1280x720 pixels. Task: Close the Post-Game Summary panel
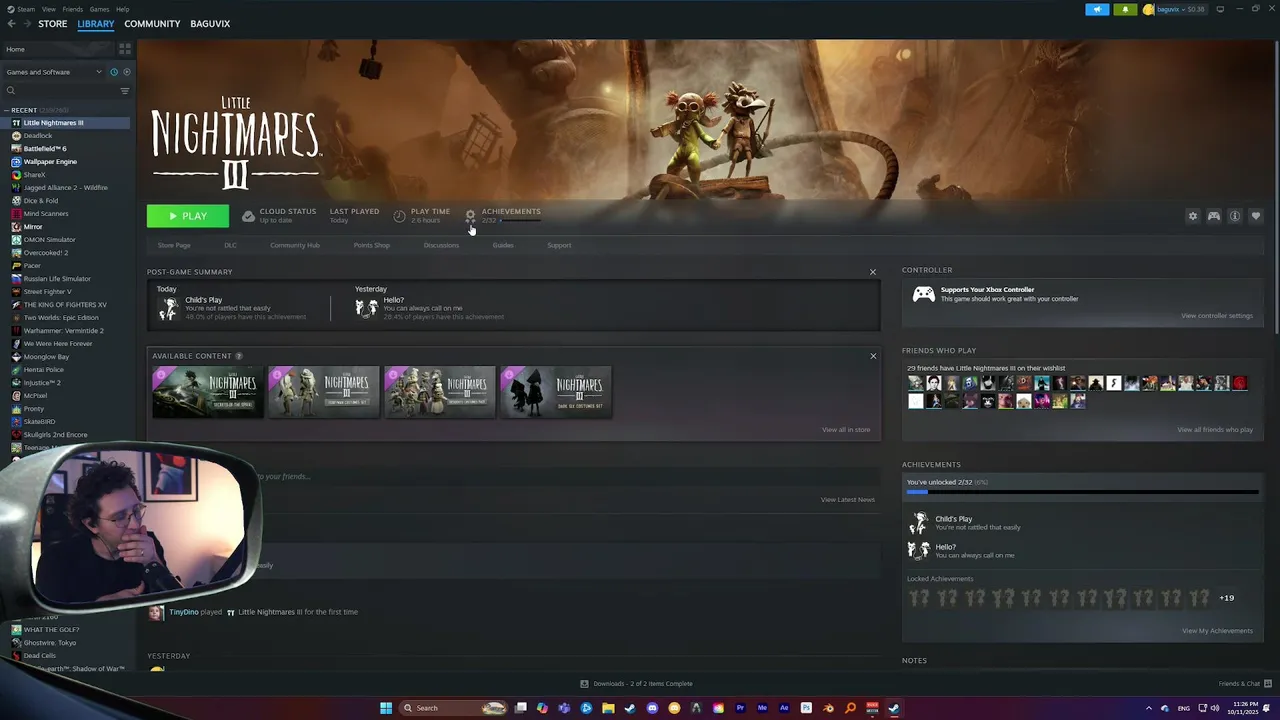872,272
